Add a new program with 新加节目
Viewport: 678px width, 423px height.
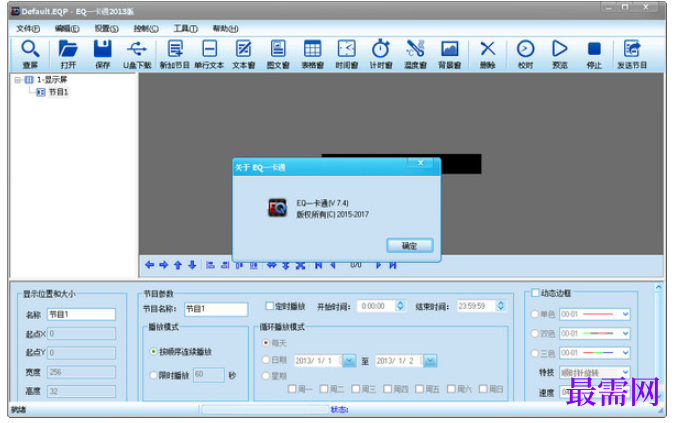[175, 49]
